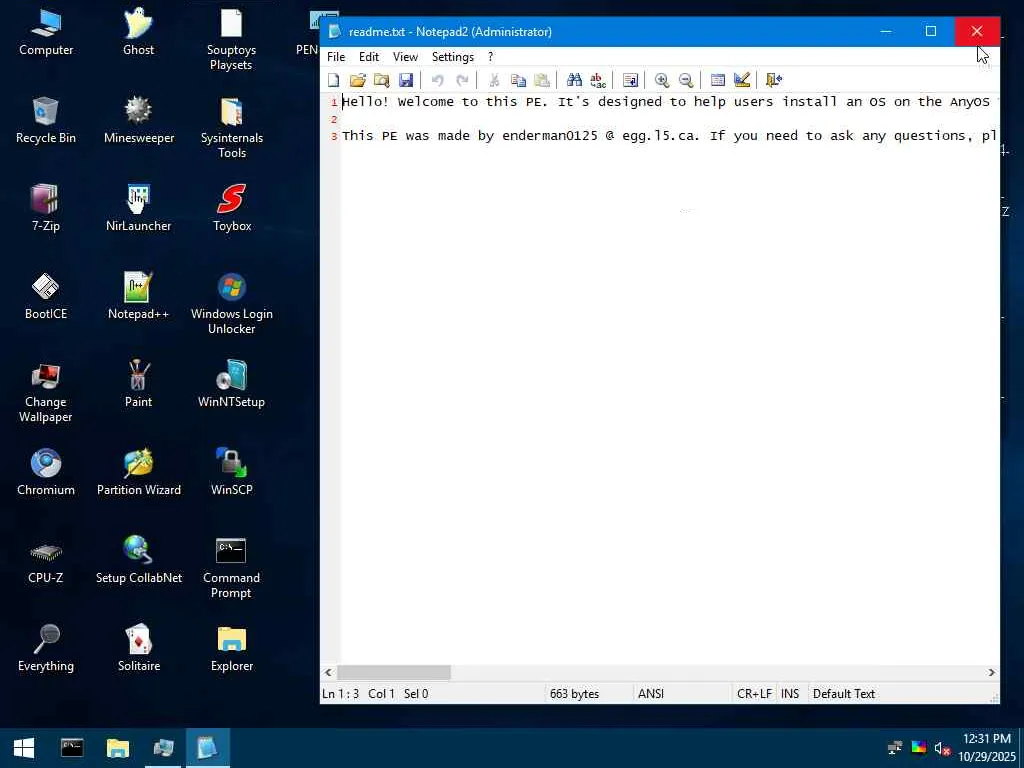This screenshot has width=1024, height=768.
Task: Select the Notepad++ desktop icon
Action: pyautogui.click(x=138, y=297)
